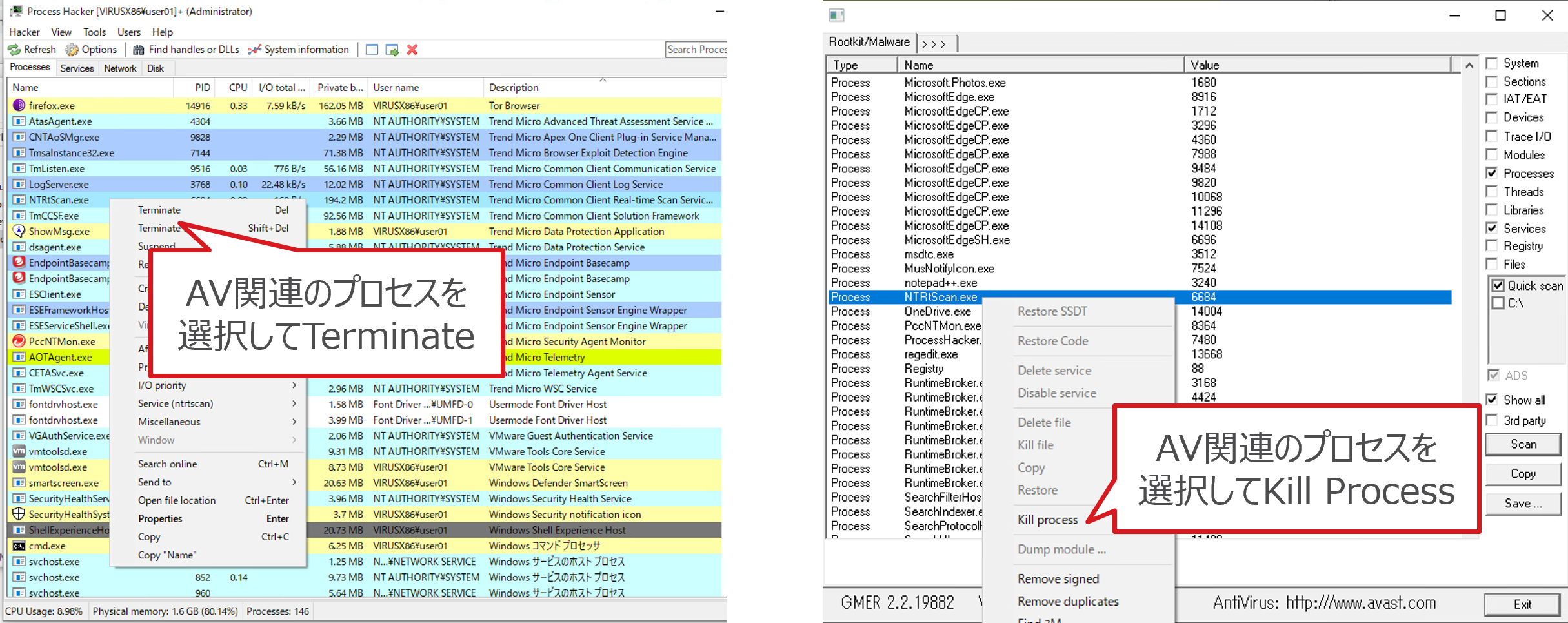The height and width of the screenshot is (623, 1568).
Task: Switch to the Network tab
Action: tap(120, 68)
